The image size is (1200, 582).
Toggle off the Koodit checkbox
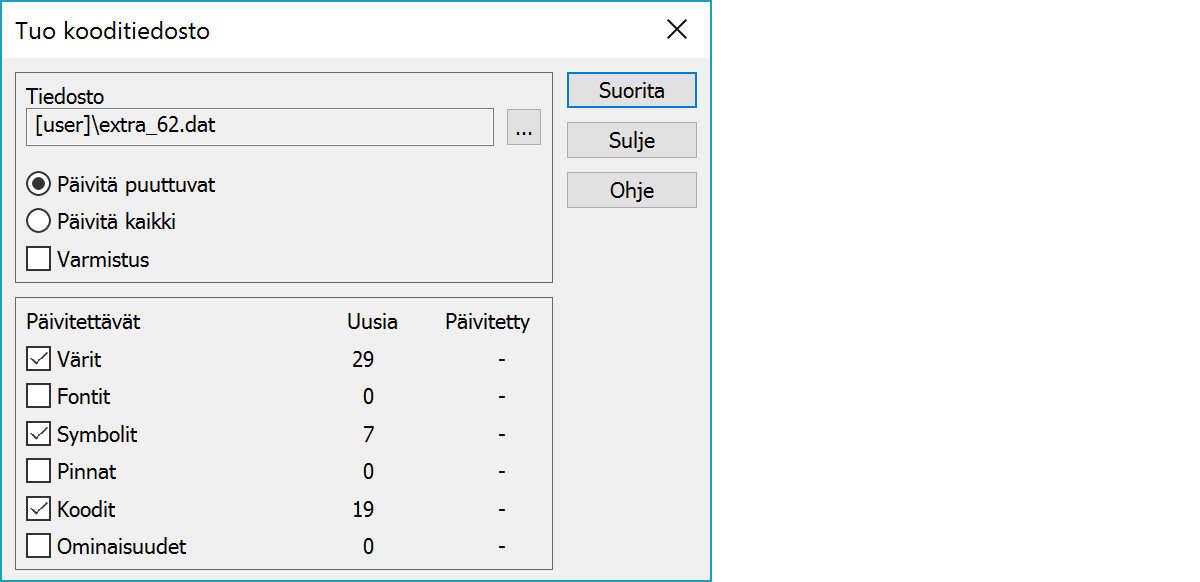(39, 510)
